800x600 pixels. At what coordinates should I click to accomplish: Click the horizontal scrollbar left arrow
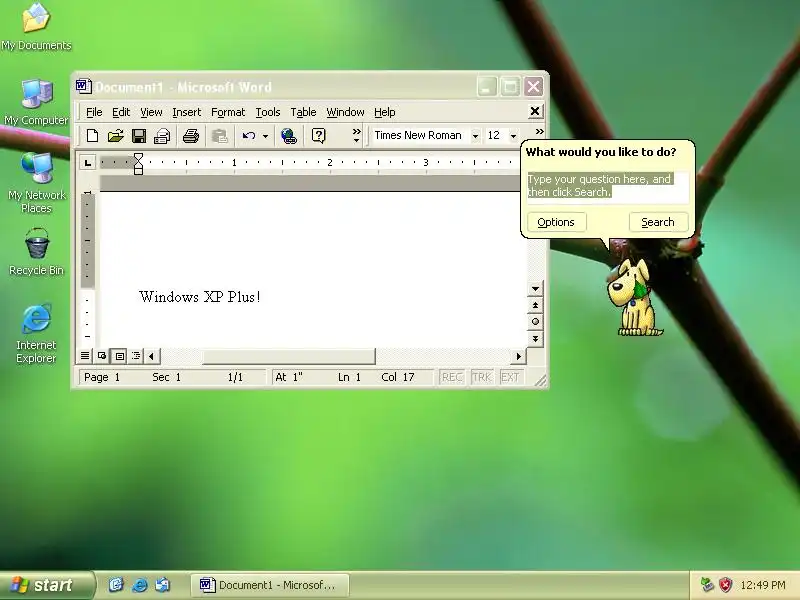tap(152, 356)
